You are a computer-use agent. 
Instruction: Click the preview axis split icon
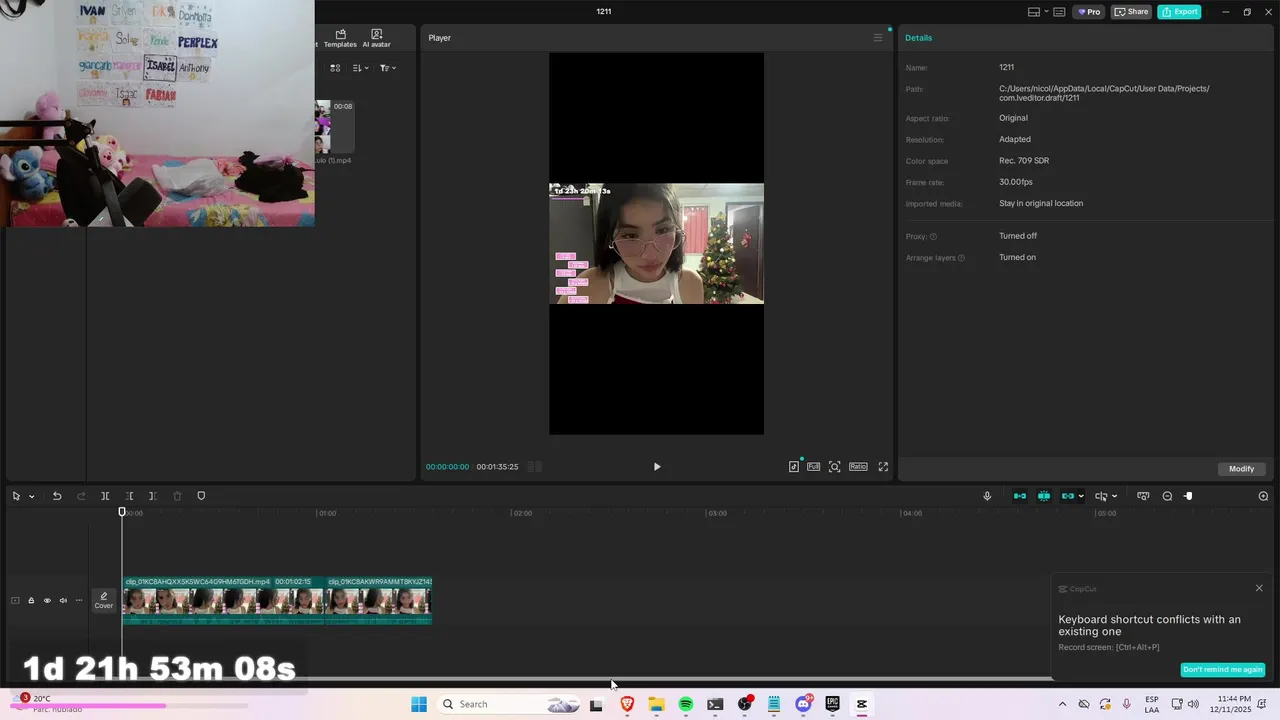(1101, 496)
